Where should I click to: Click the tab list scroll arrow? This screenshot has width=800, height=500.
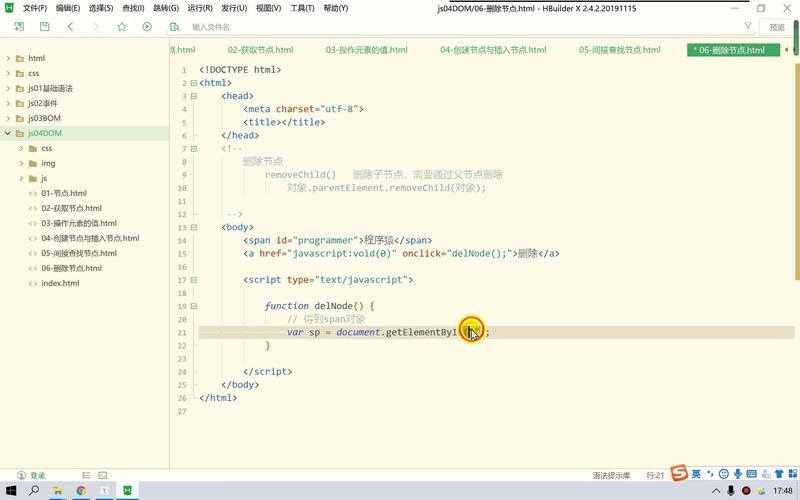coord(786,49)
